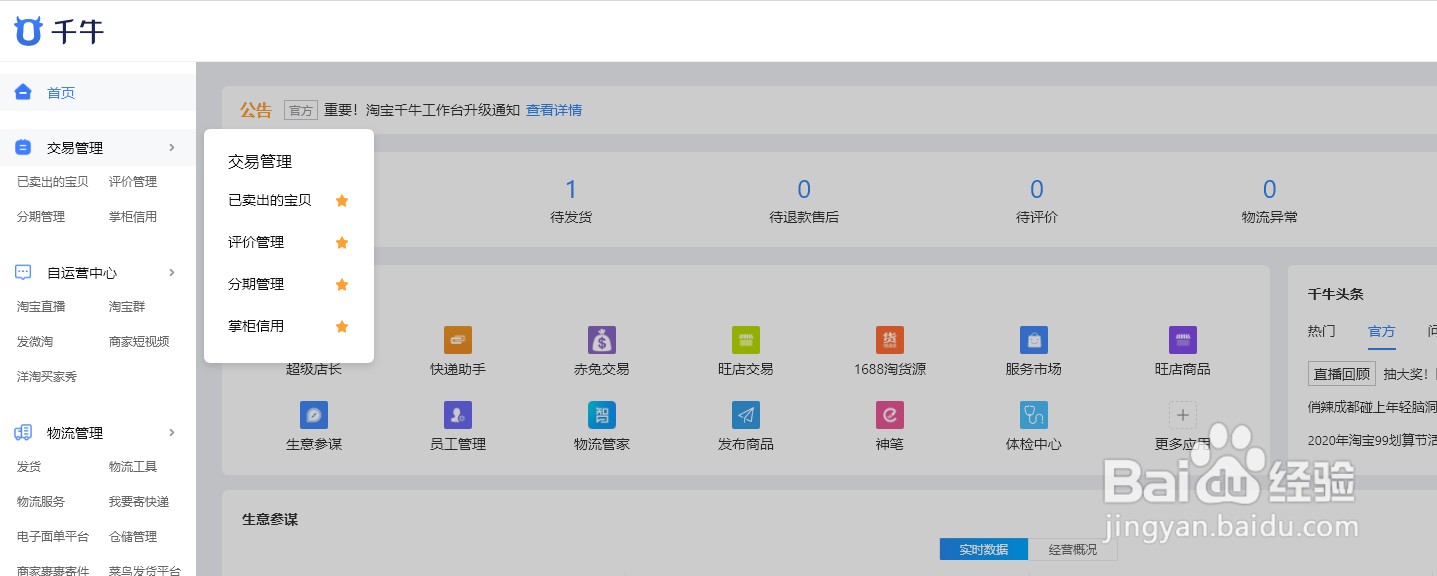Open 发货 in the sidebar
The image size is (1437, 576).
[29, 467]
